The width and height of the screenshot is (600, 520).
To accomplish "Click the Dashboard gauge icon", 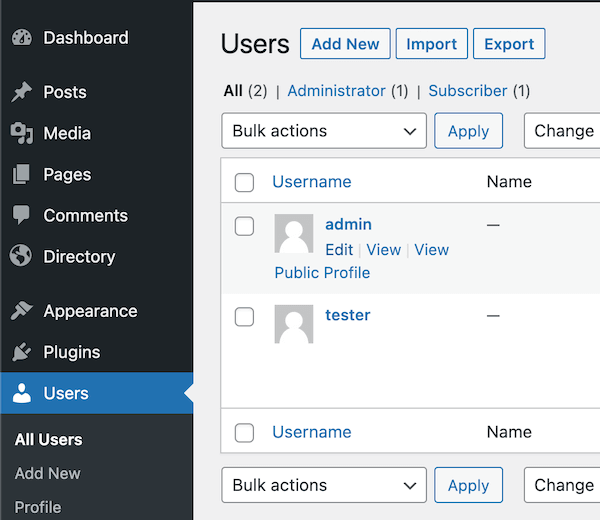I will 21,38.
